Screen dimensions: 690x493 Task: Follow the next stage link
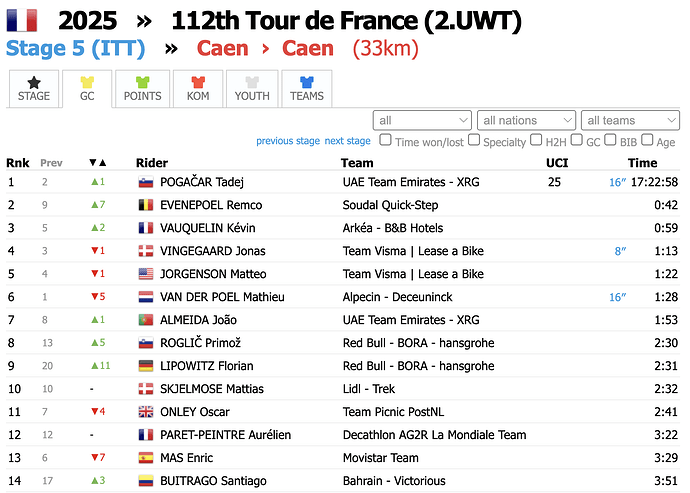(x=348, y=141)
